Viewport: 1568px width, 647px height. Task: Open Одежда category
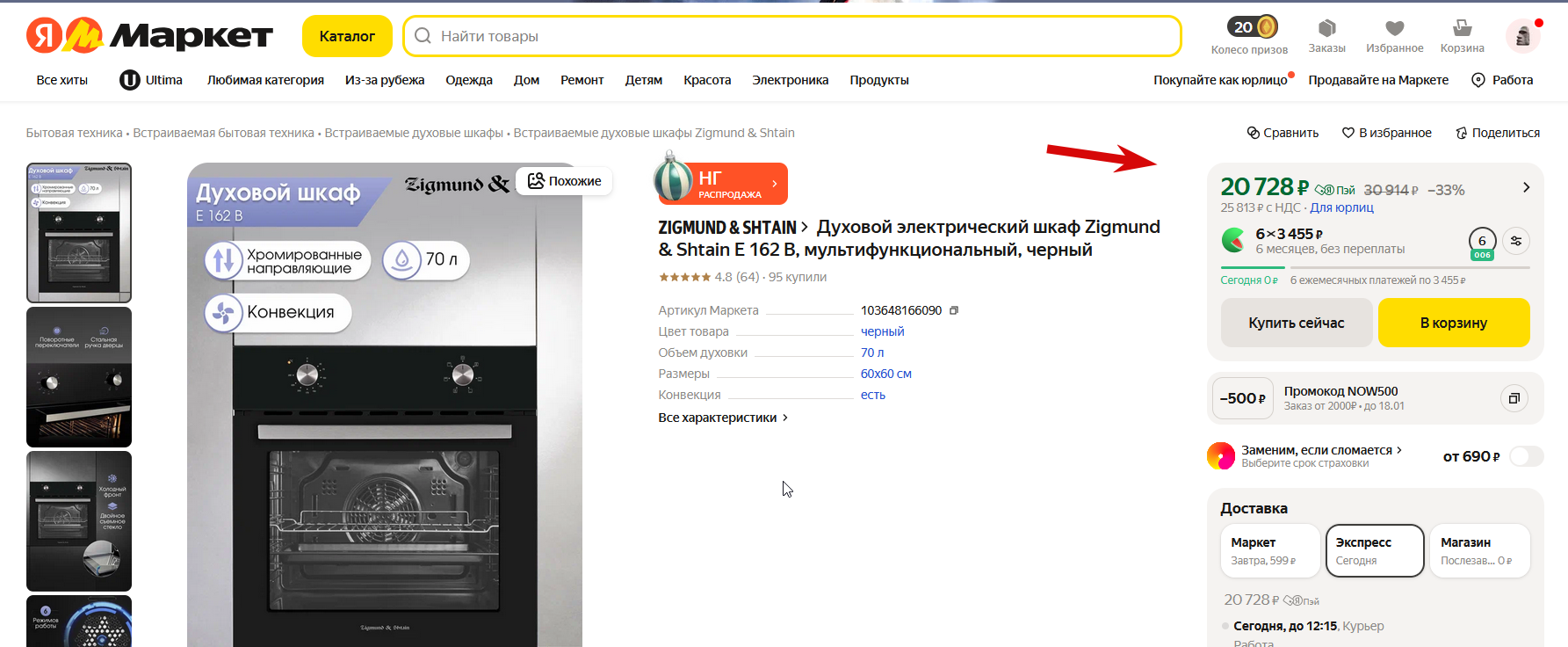coord(469,80)
